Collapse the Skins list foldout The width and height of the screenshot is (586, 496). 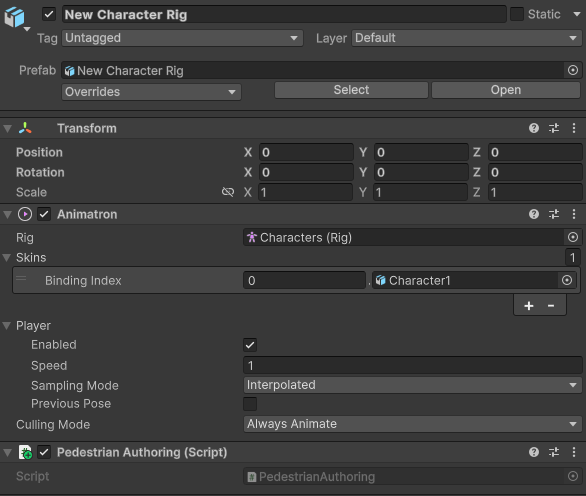click(7, 258)
